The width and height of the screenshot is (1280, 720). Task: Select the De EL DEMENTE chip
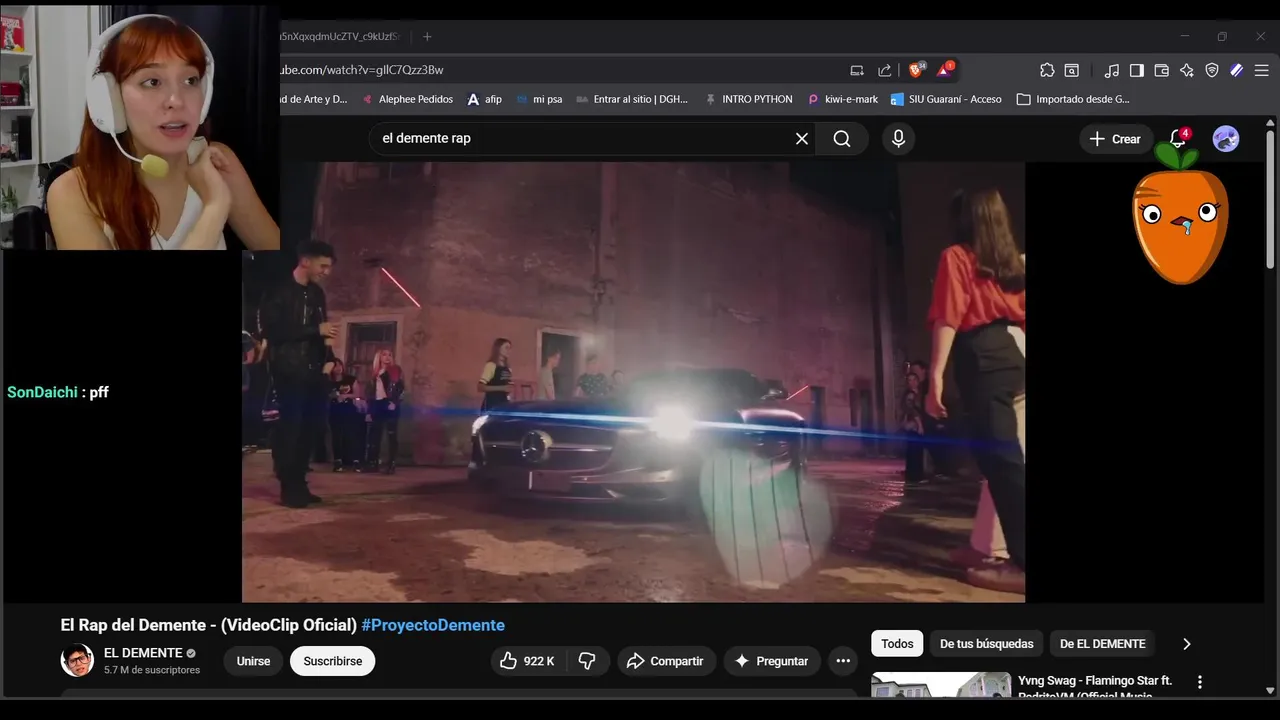pos(1102,644)
